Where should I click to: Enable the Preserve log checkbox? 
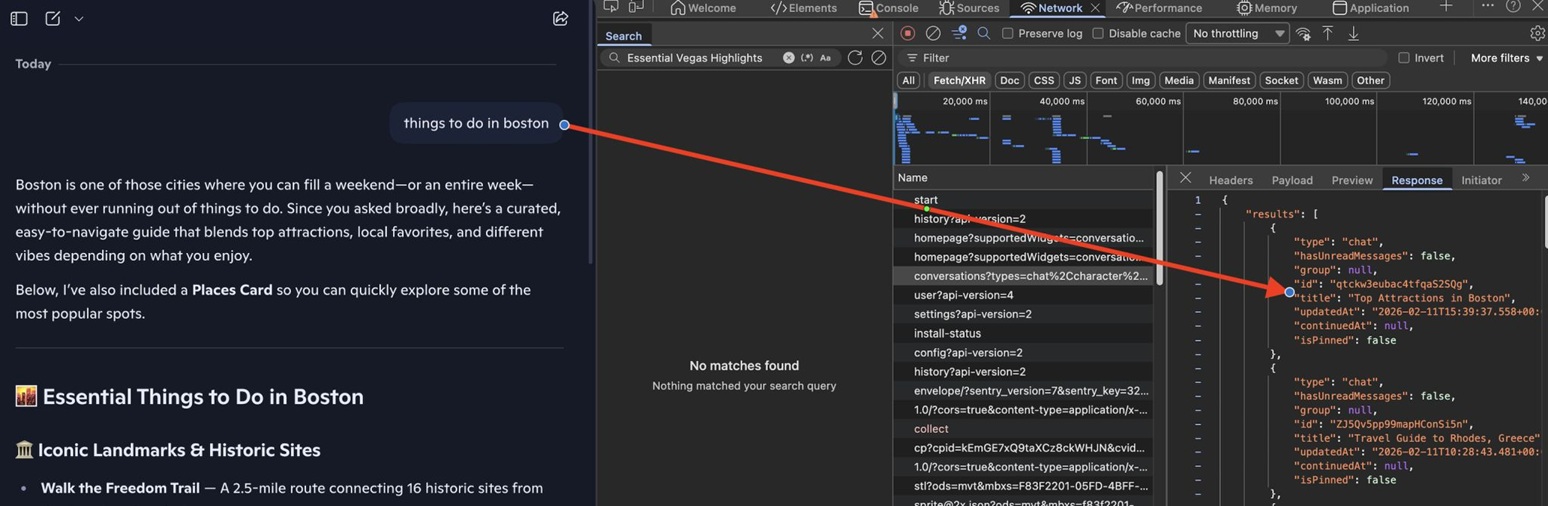[1008, 33]
